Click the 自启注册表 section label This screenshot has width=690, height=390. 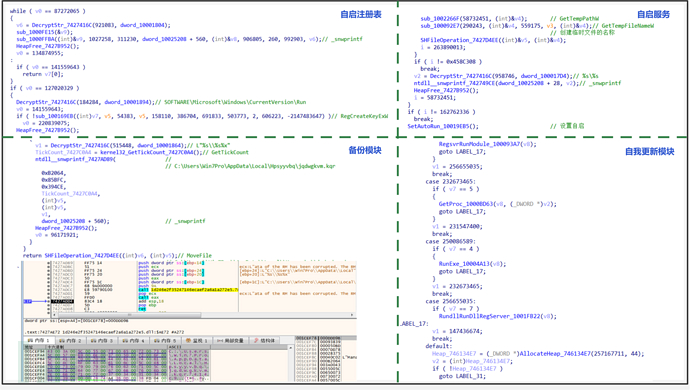(x=361, y=15)
